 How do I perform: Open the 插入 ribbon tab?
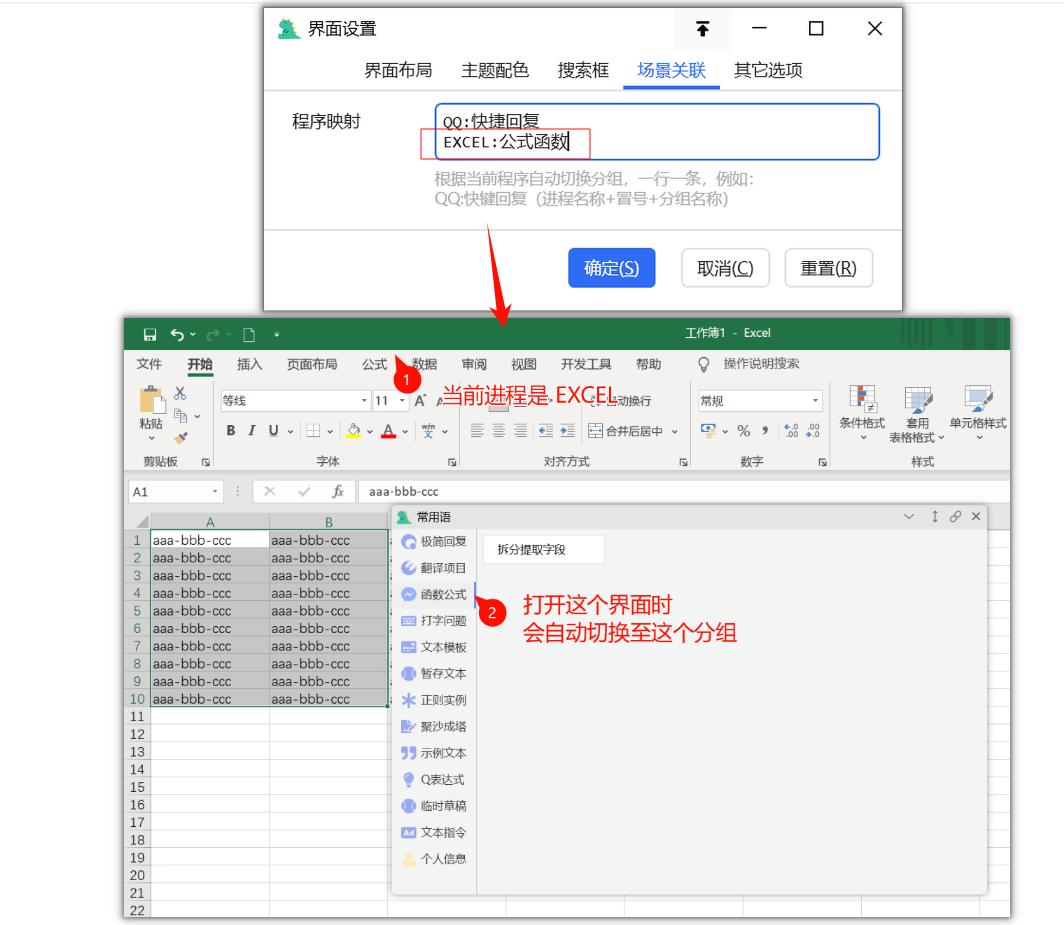pyautogui.click(x=249, y=364)
